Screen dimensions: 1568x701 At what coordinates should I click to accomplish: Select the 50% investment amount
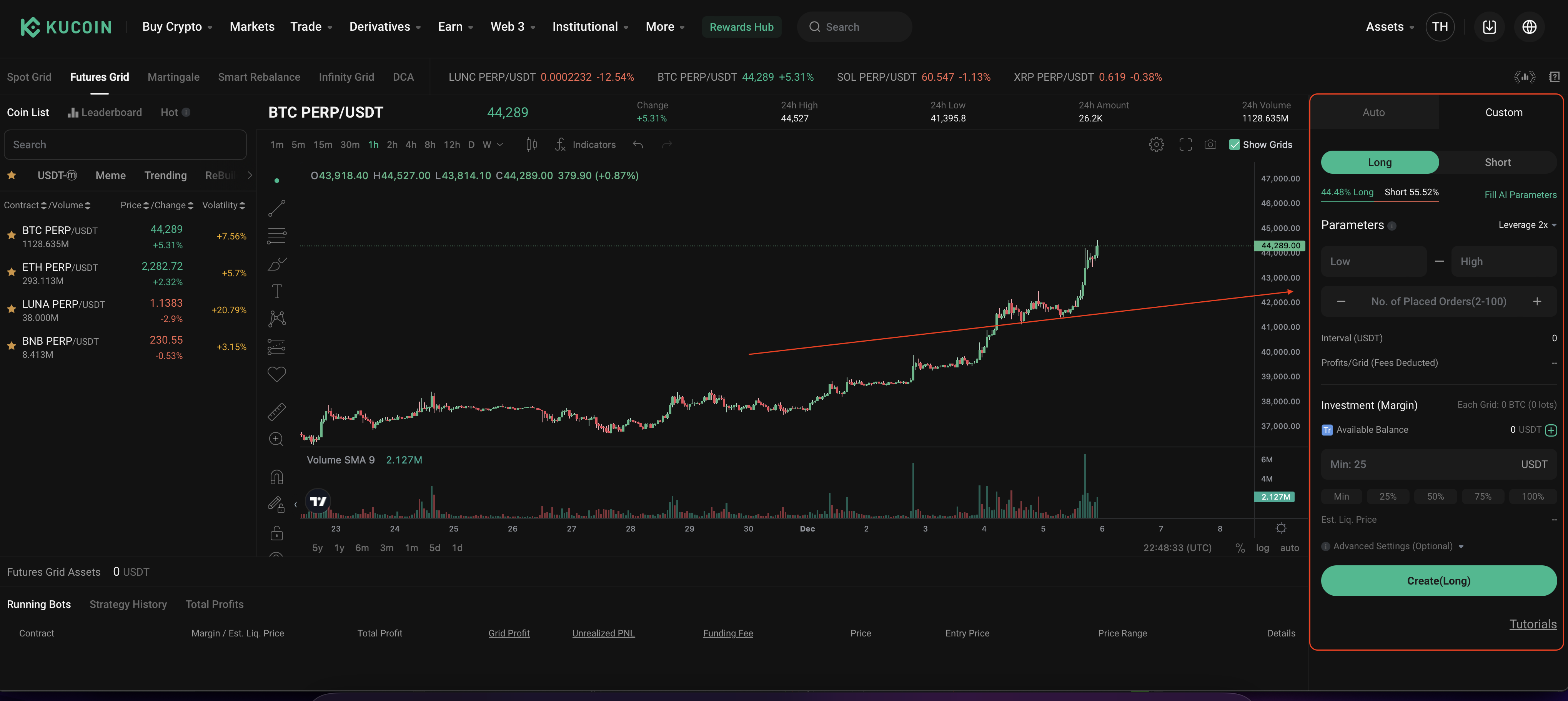pos(1435,497)
